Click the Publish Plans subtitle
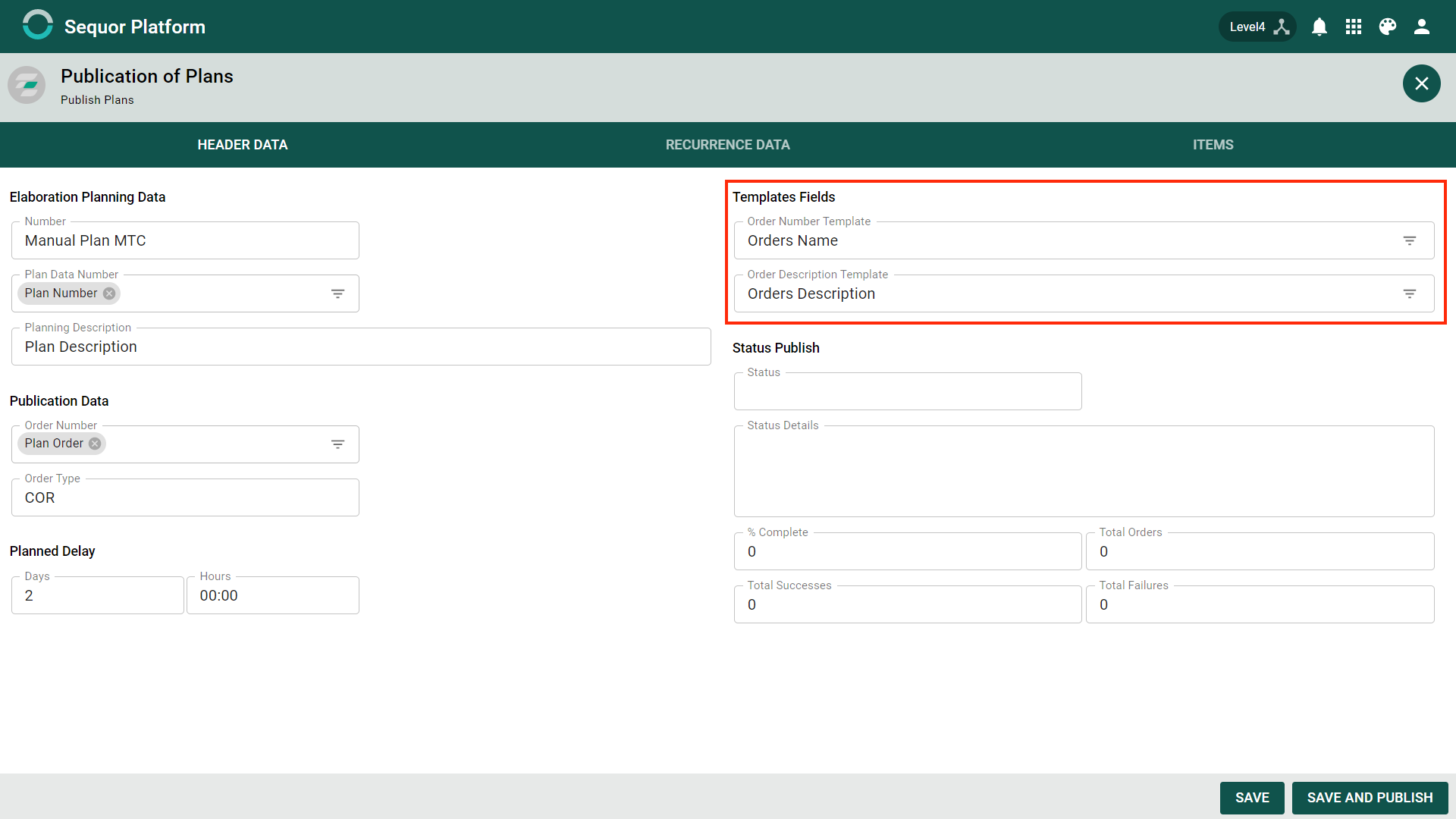Screen dimensions: 1456x819 [97, 100]
